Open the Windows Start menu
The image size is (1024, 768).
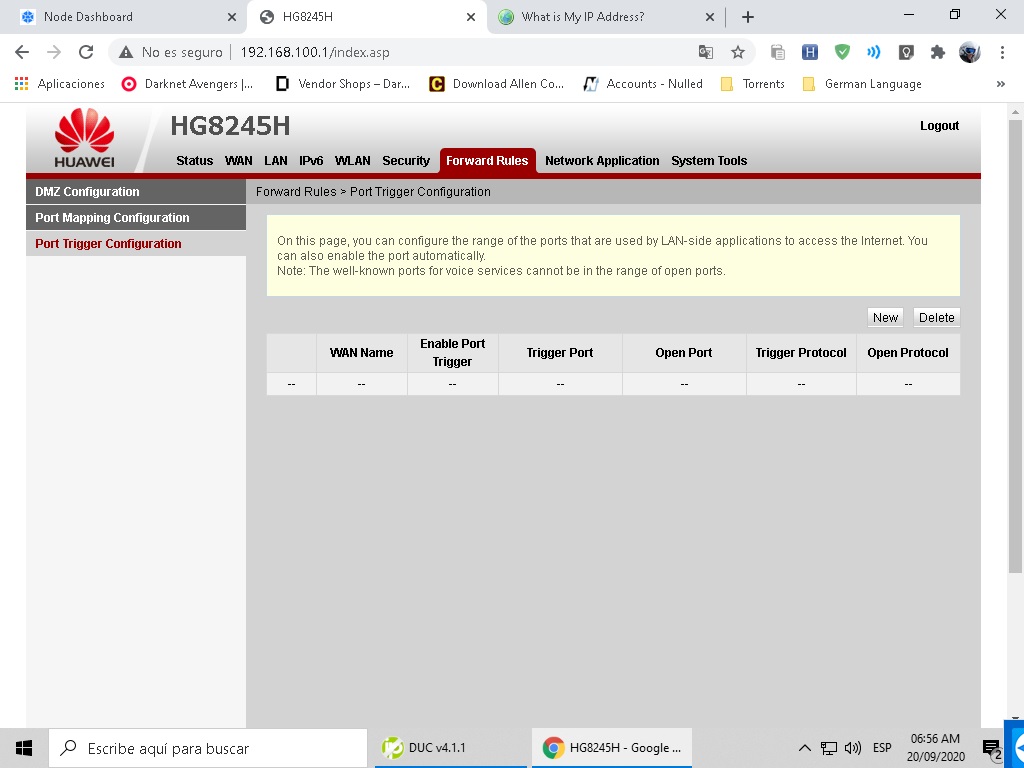point(24,747)
